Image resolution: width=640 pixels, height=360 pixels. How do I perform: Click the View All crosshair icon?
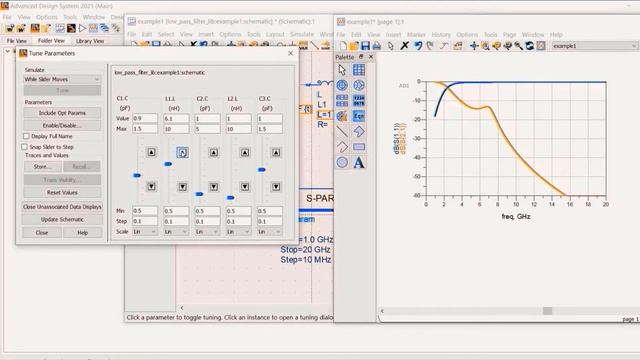(x=474, y=46)
